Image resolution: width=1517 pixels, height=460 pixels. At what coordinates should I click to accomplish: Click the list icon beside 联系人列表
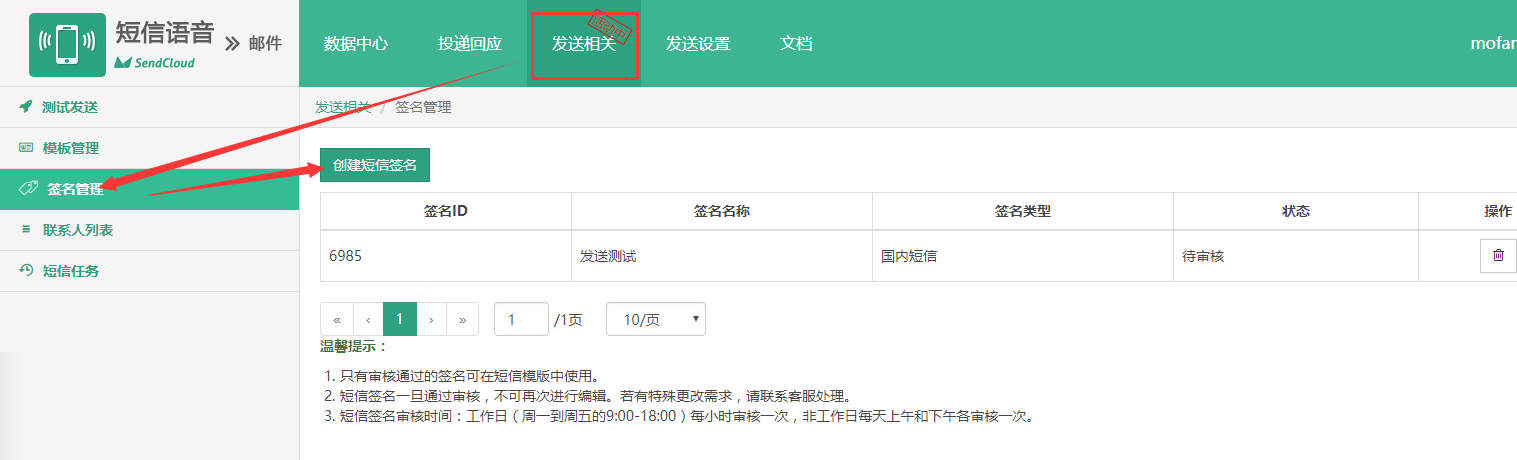26,230
